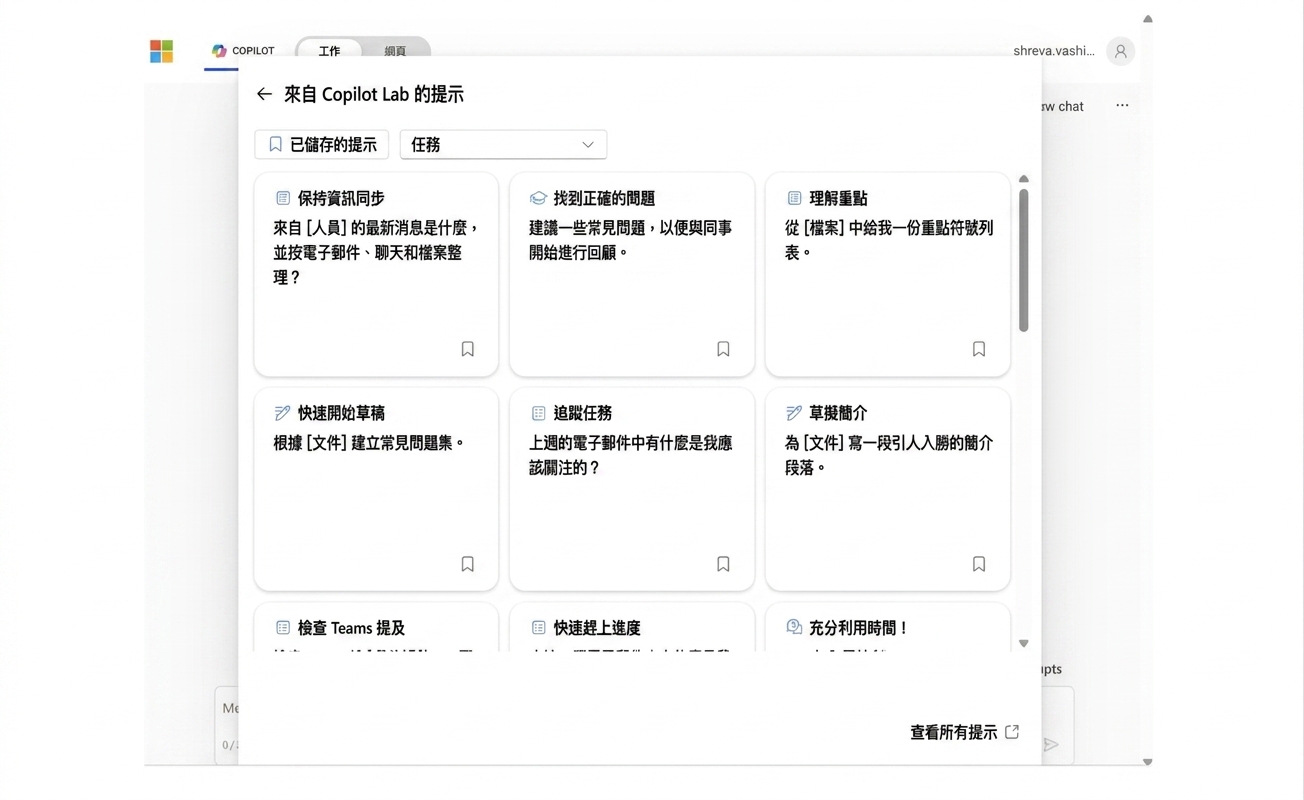Image resolution: width=1304 pixels, height=800 pixels.
Task: Click the page scroll-up arrow at top right
Action: [1147, 18]
